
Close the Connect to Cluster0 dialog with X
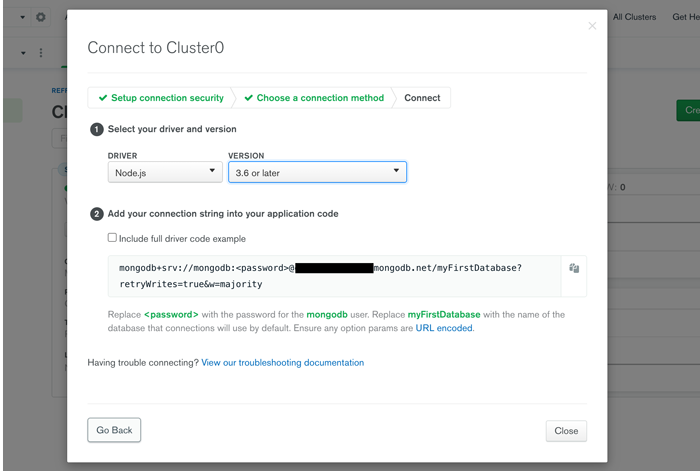[x=592, y=26]
